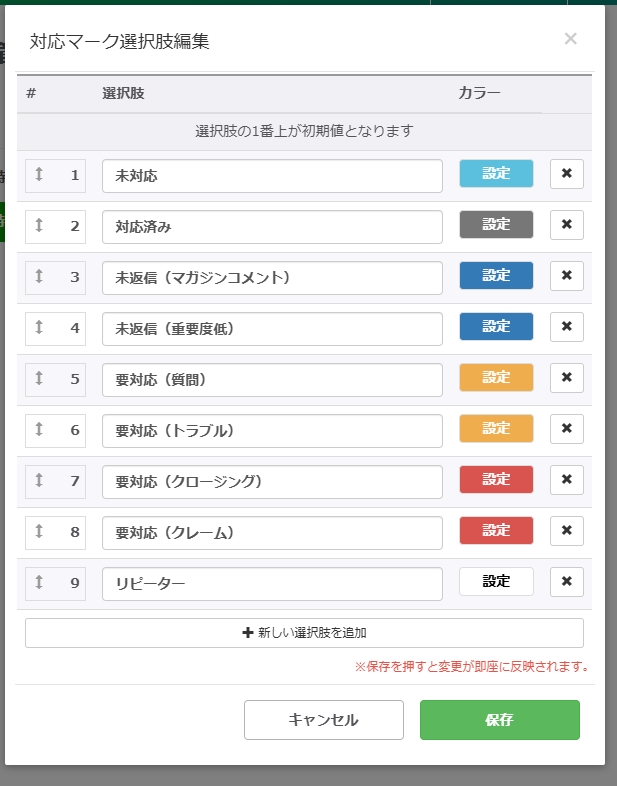Click the delete X icon for 未対応 row
The image size is (617, 786).
point(566,174)
